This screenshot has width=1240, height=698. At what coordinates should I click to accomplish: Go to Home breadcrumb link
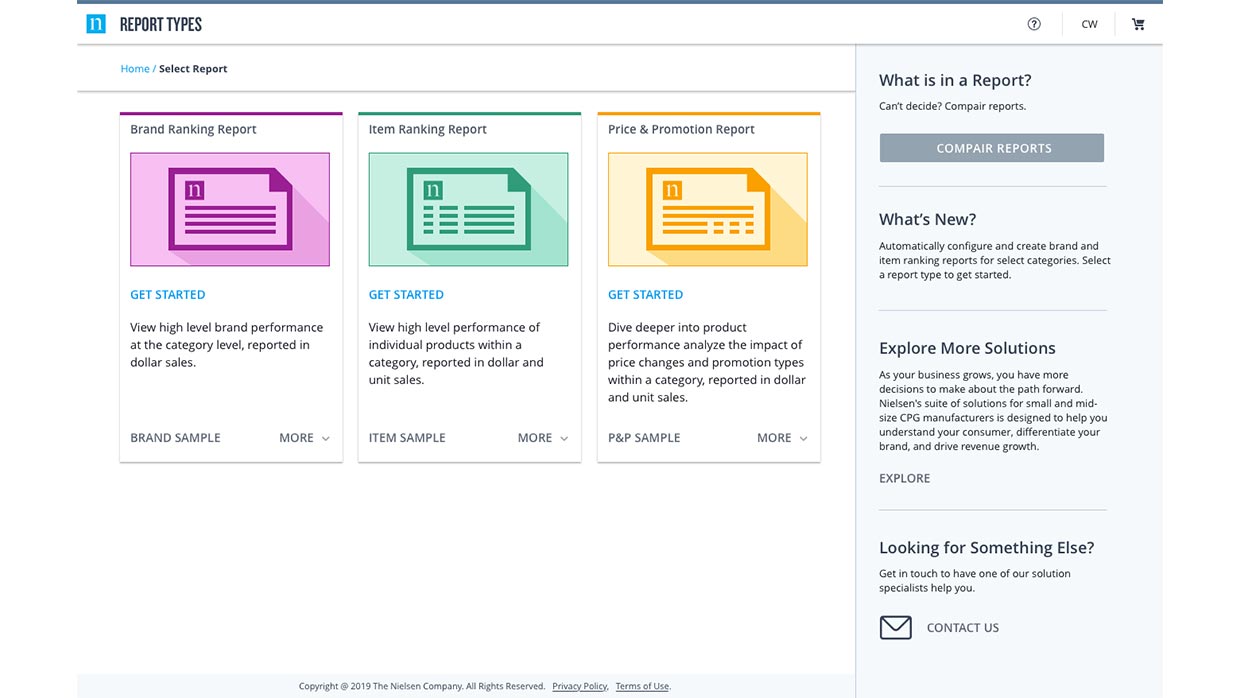[x=135, y=69]
